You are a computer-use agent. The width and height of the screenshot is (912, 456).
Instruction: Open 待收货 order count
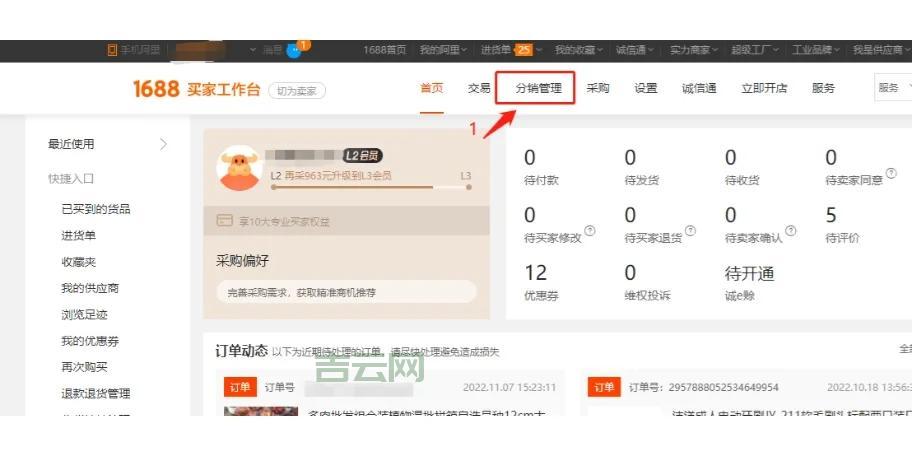coord(742,167)
